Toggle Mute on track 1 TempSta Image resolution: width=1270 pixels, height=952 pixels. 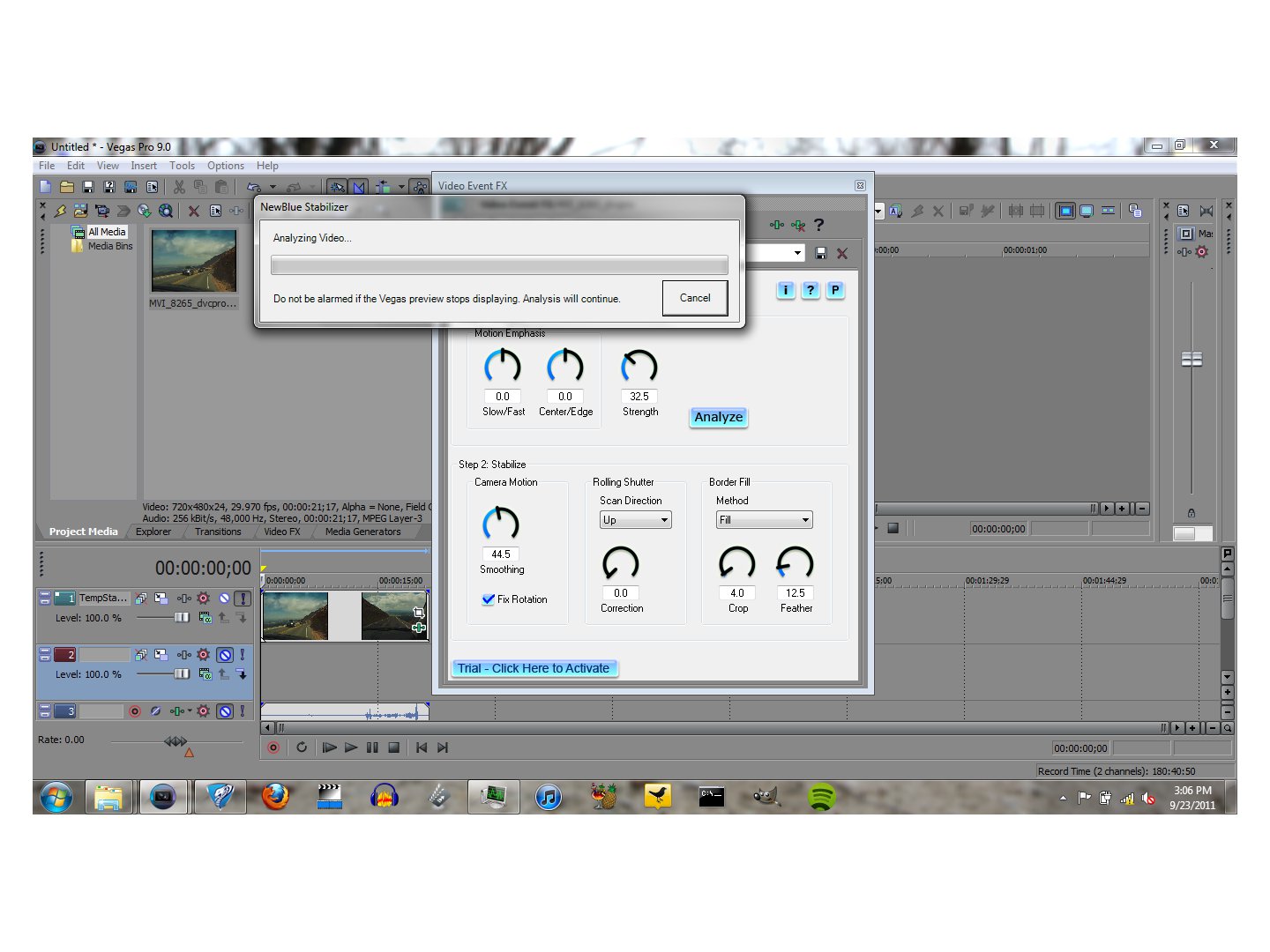click(225, 599)
